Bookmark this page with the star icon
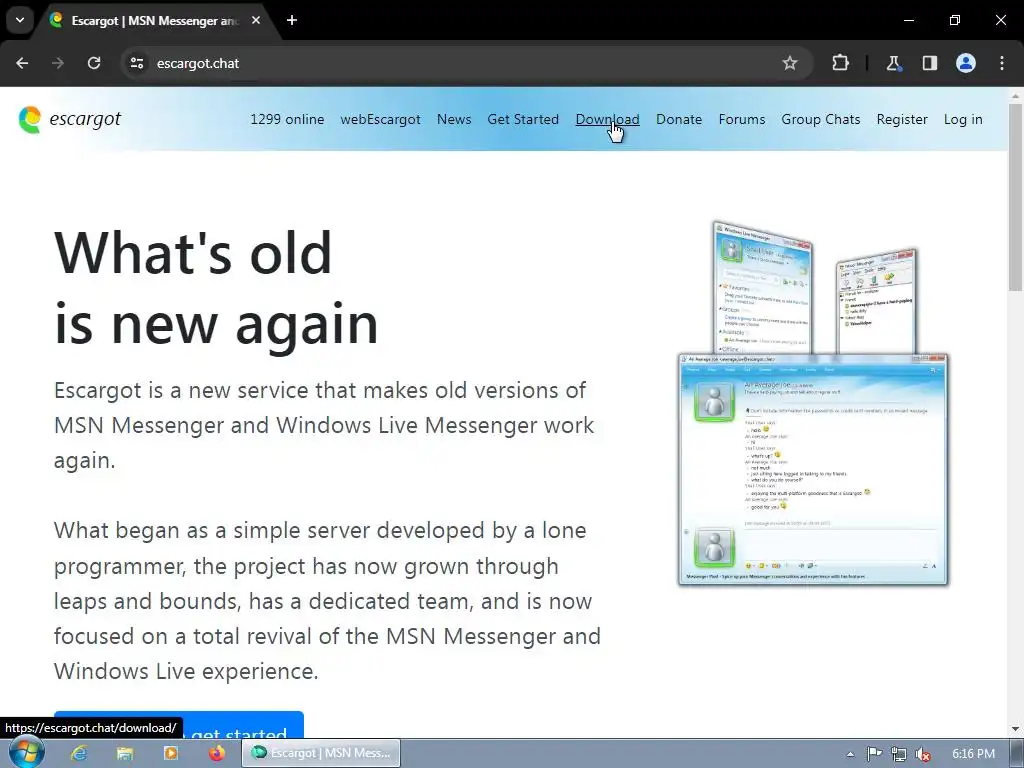Screen dimensions: 1024x768 click(790, 63)
